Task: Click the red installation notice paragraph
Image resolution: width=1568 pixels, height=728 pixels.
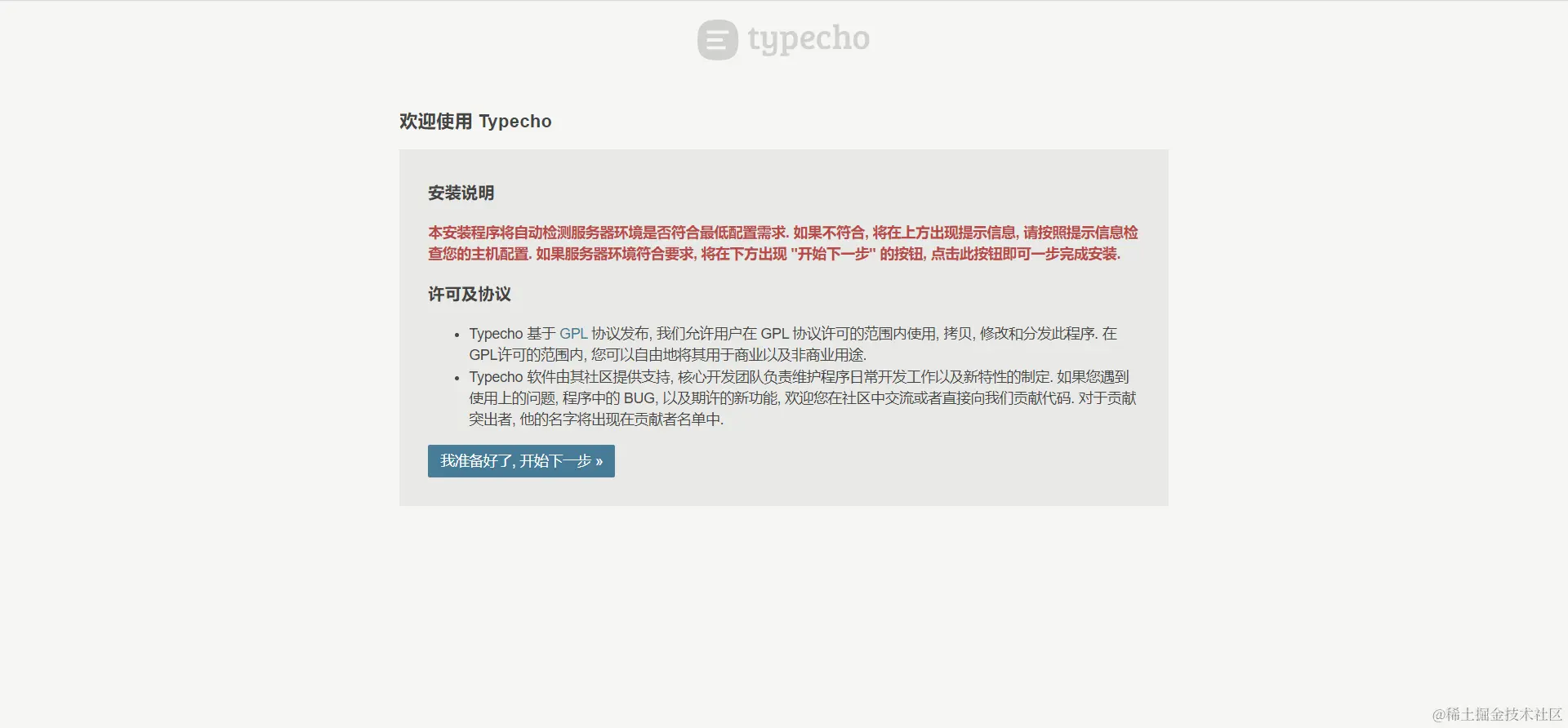Action: (x=783, y=243)
